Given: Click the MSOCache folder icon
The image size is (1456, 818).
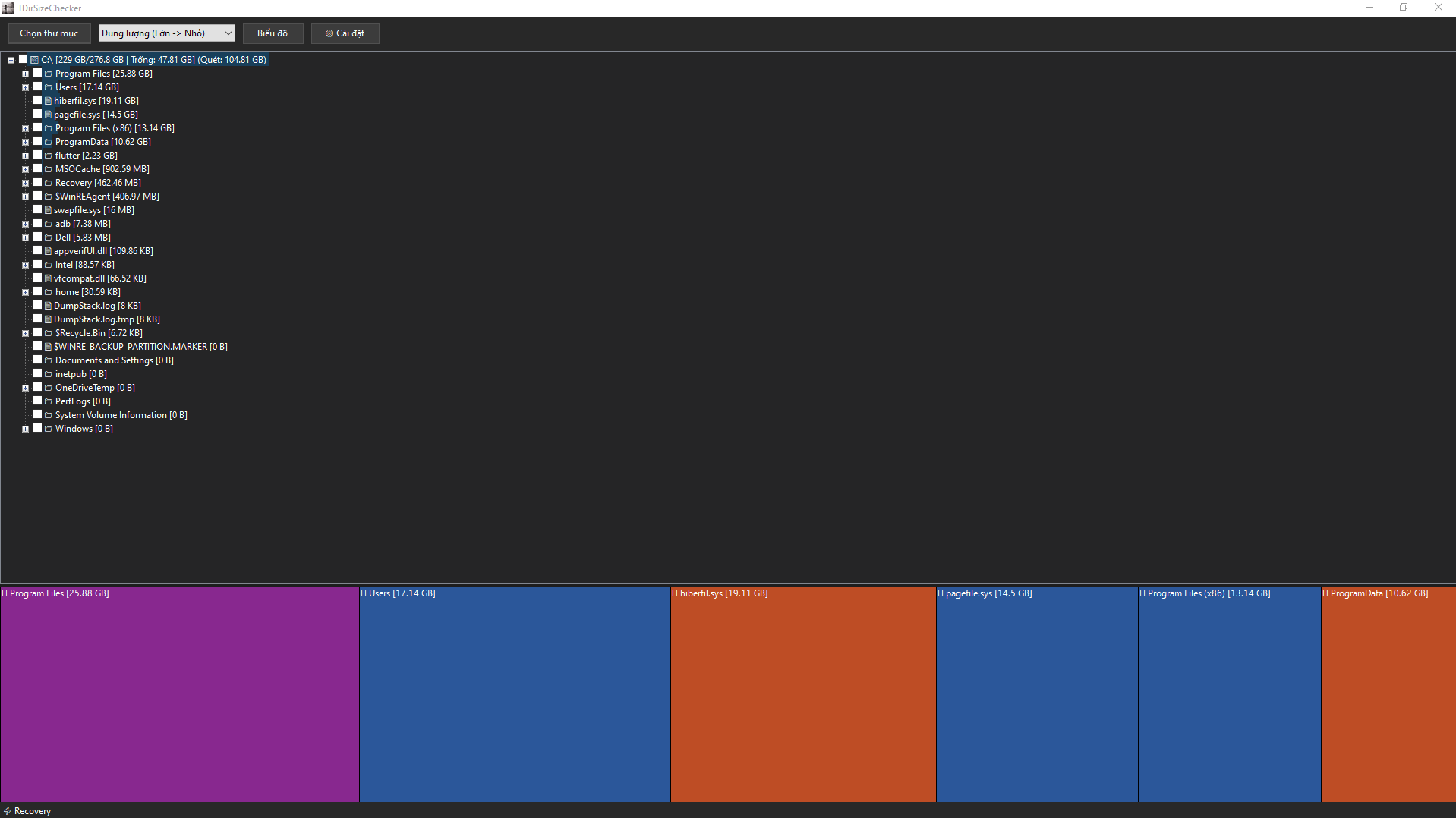Looking at the screenshot, I should pos(49,169).
